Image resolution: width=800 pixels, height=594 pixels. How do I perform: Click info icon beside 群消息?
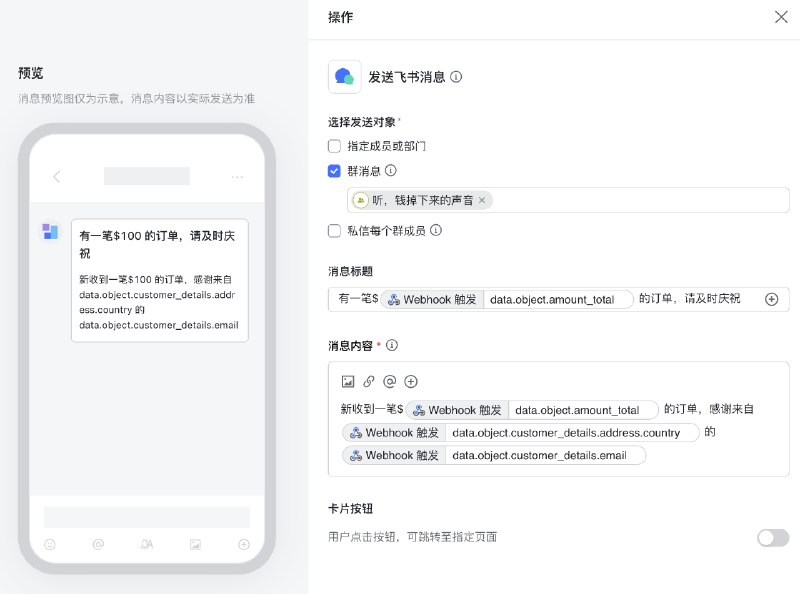coord(390,170)
